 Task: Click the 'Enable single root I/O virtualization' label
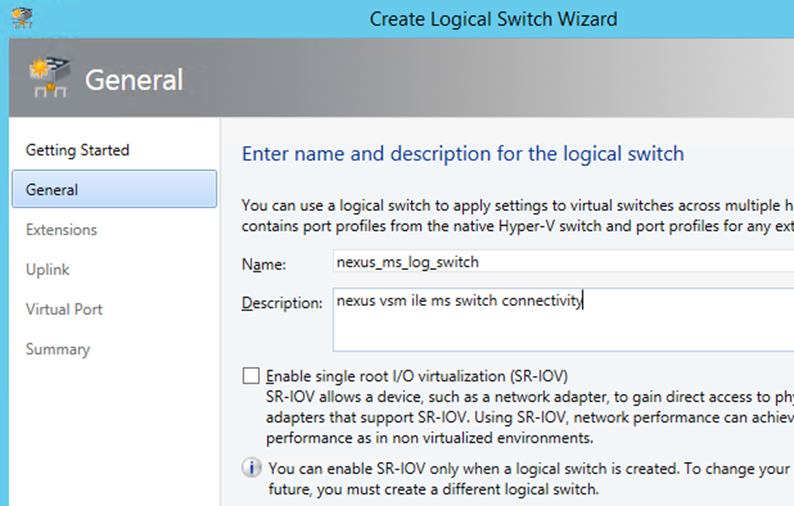coord(417,376)
